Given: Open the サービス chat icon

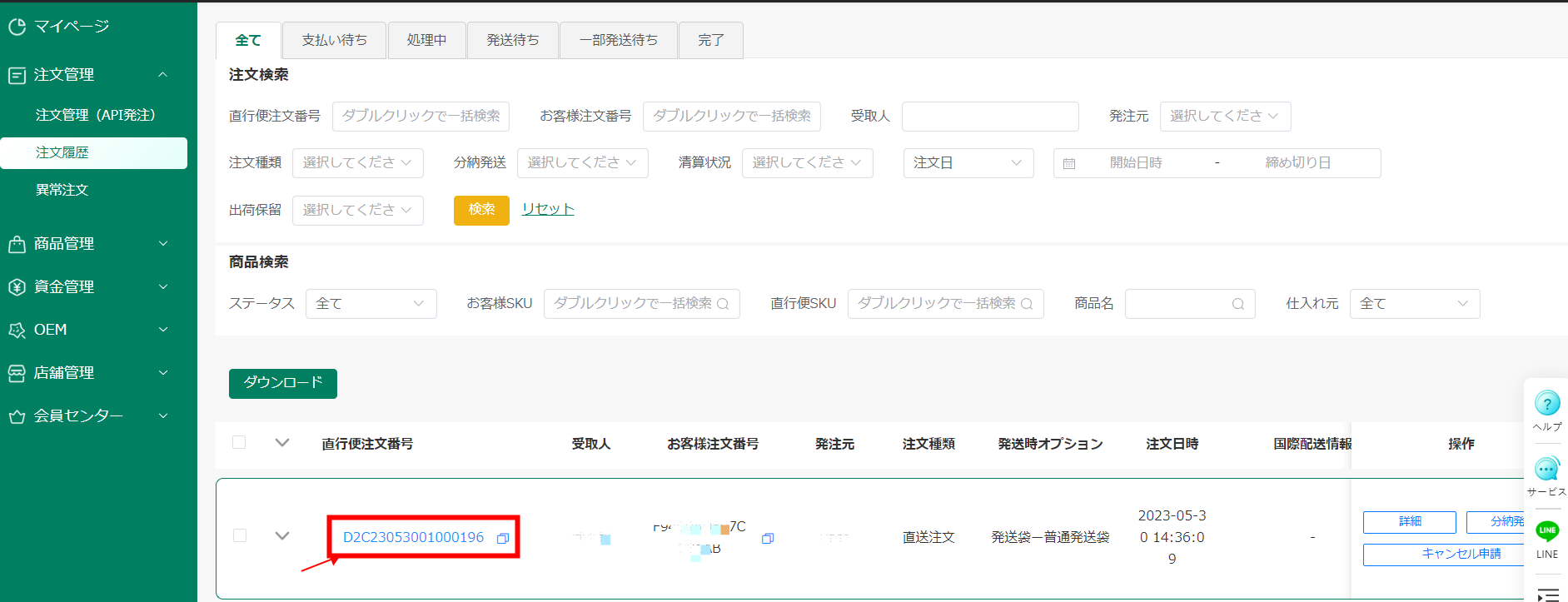Looking at the screenshot, I should (1547, 469).
